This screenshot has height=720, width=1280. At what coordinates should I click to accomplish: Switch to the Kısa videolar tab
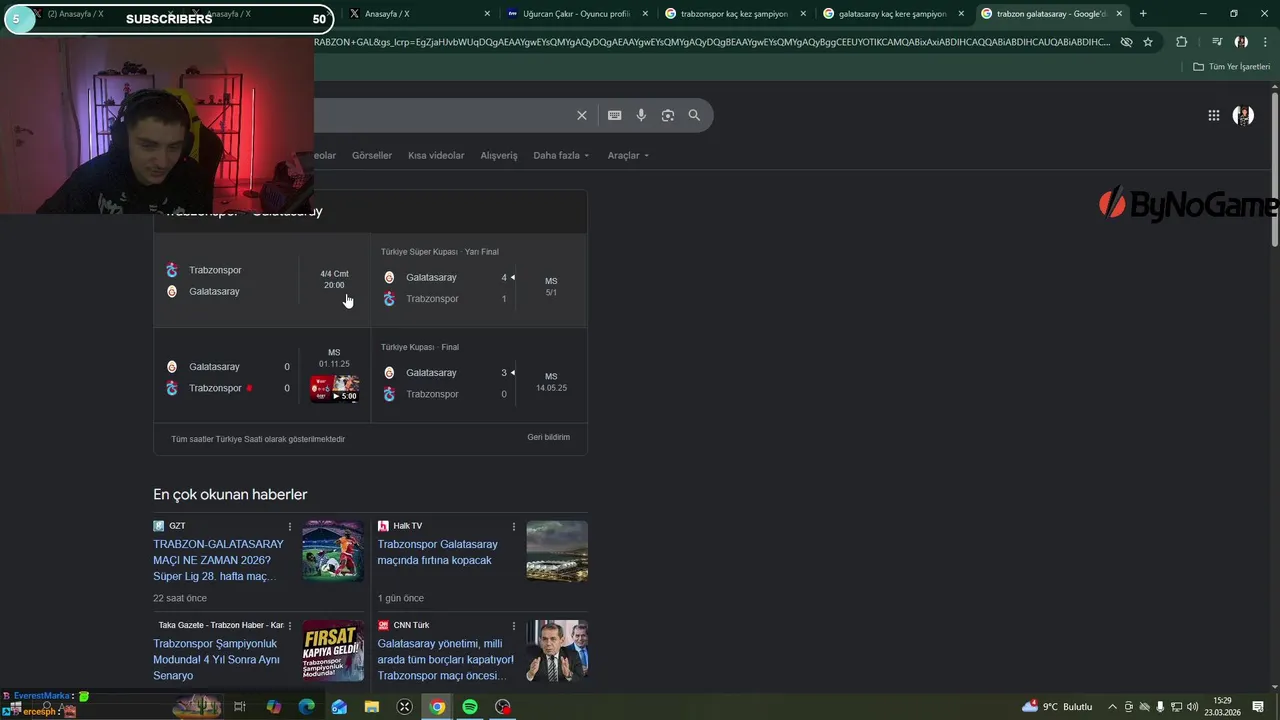pyautogui.click(x=436, y=155)
